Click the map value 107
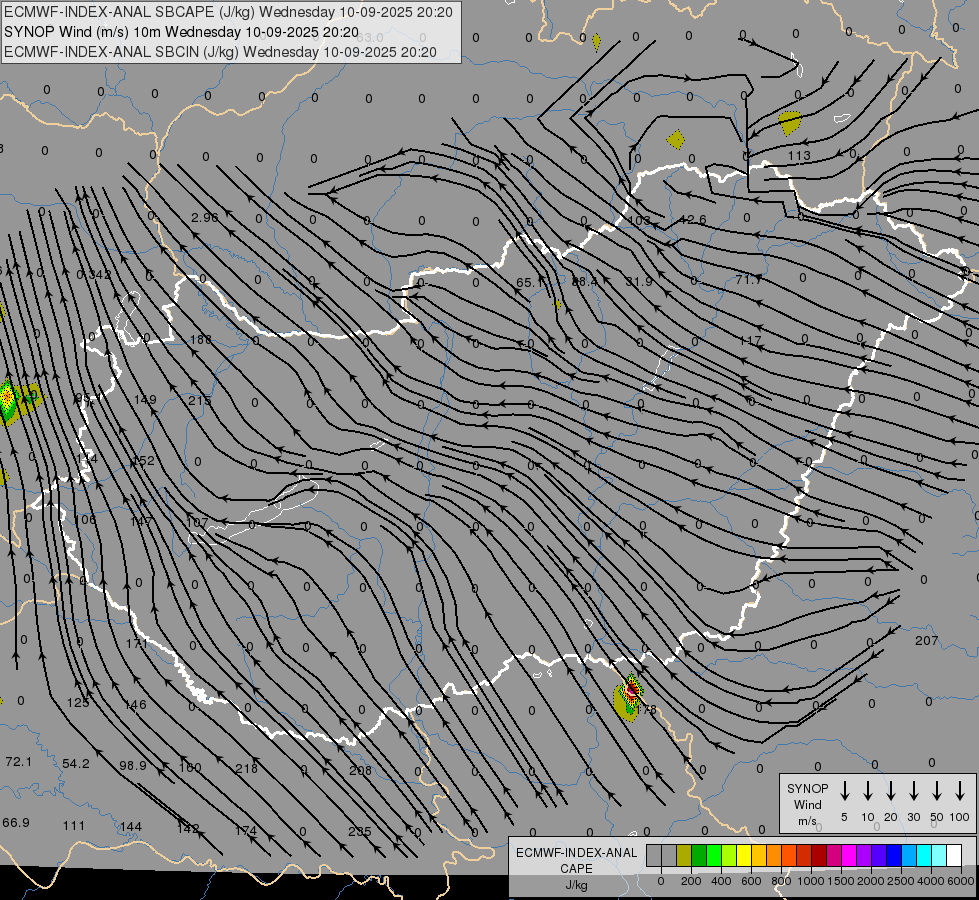 (197, 522)
